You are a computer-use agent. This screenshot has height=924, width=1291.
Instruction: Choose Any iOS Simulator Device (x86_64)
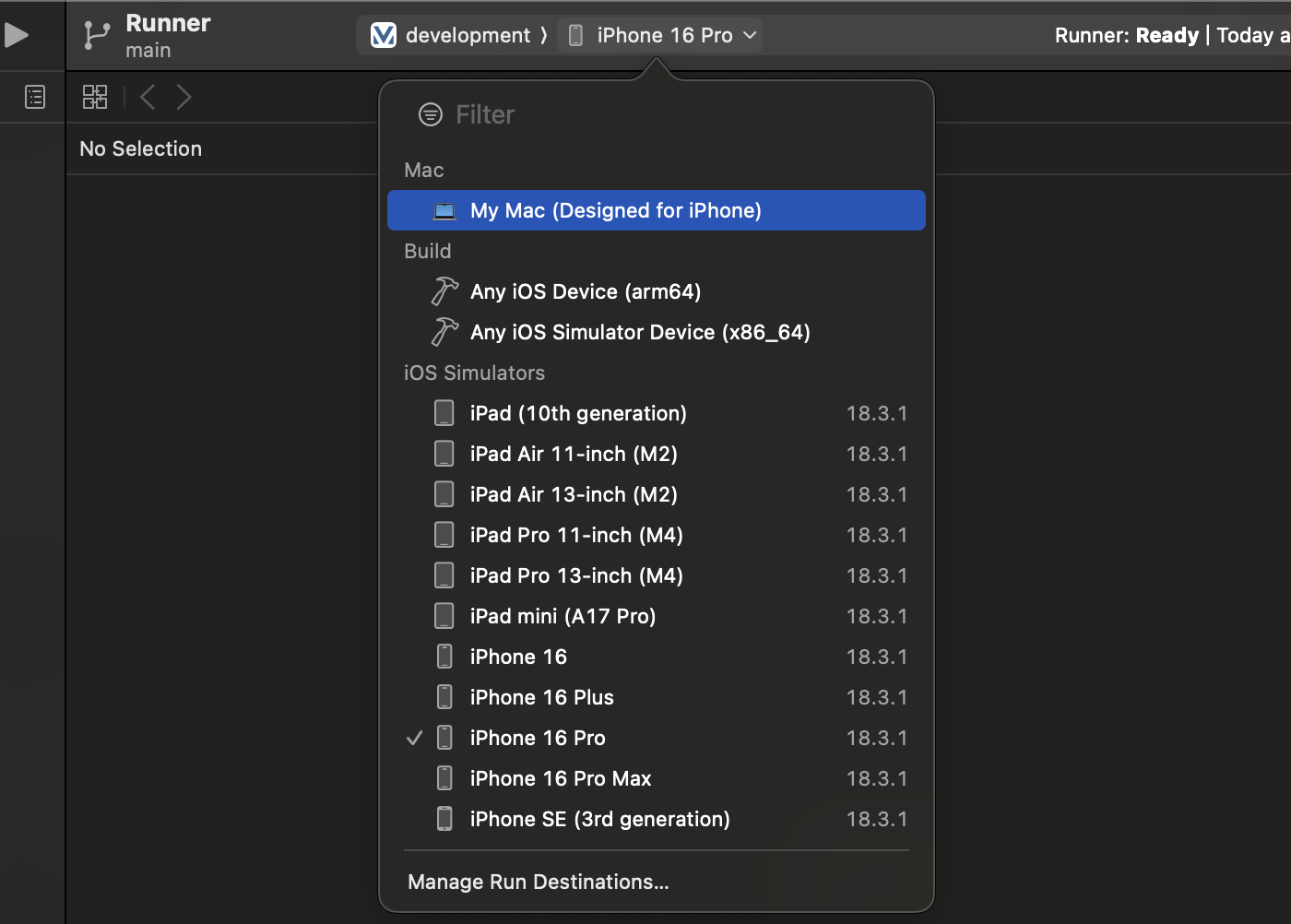(657, 332)
